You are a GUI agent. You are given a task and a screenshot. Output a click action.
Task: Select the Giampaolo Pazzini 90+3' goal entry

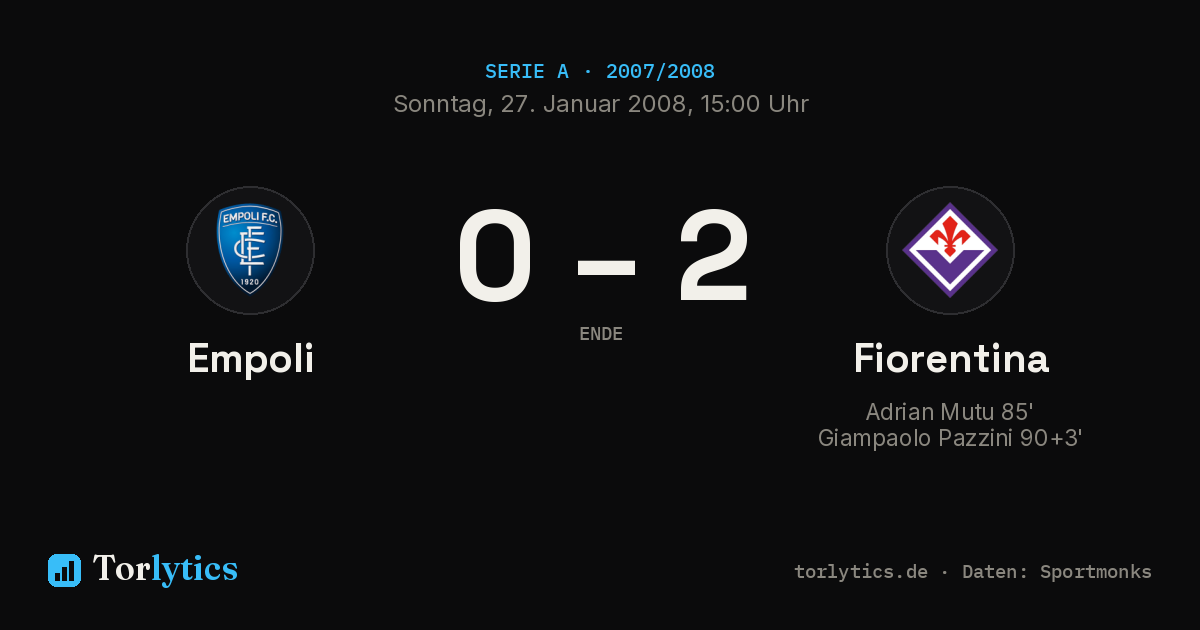point(950,438)
